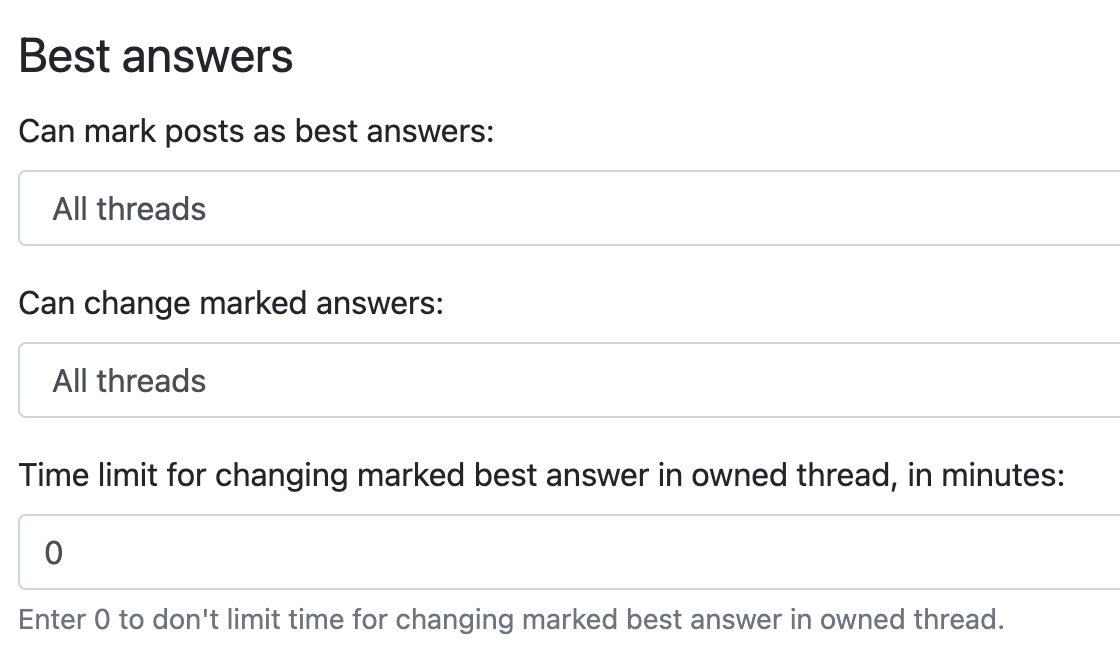This screenshot has width=1120, height=664.
Task: Click the time limit in minutes field
Action: [x=568, y=552]
